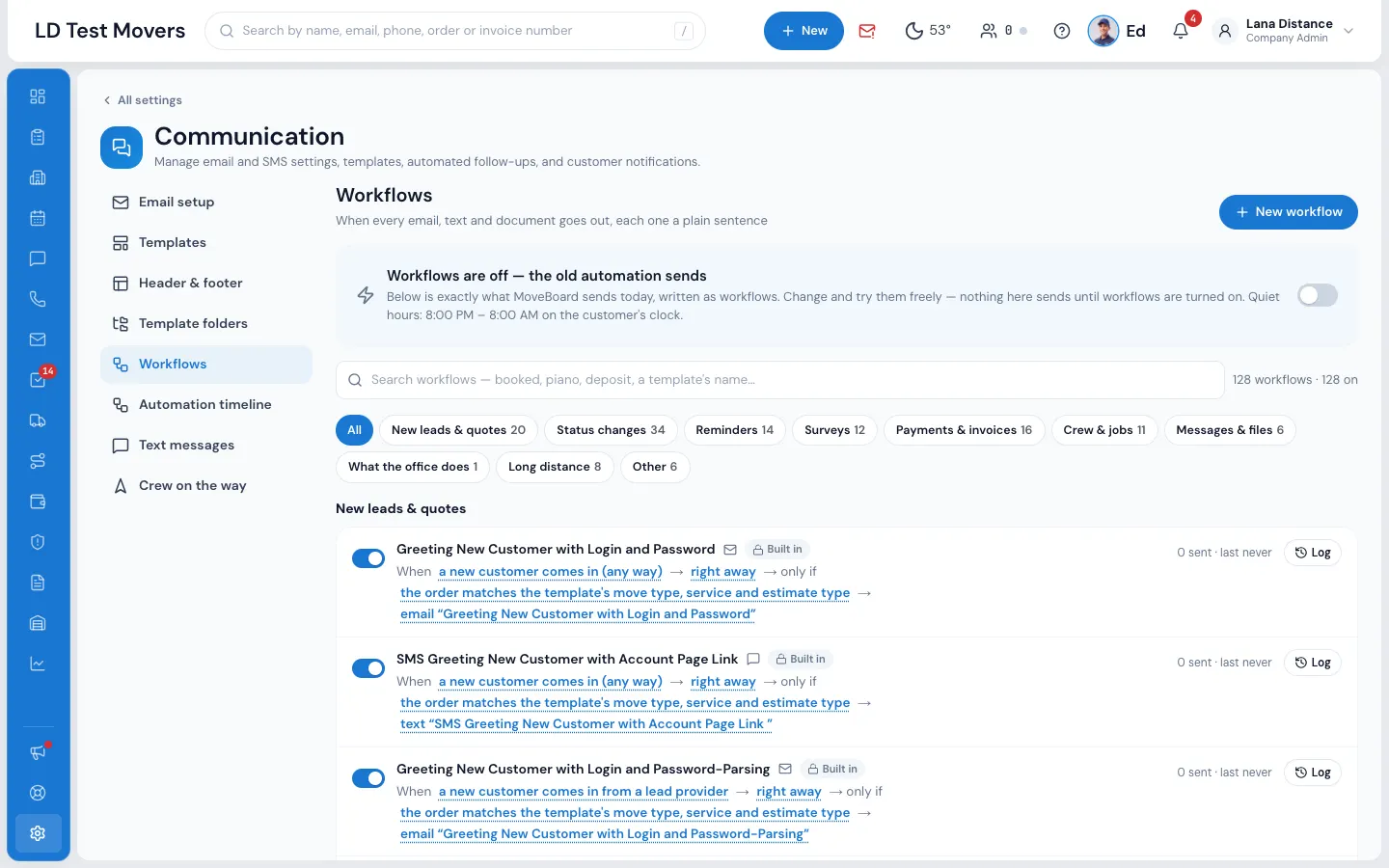The height and width of the screenshot is (868, 1389).
Task: Open the calendar icon in left sidebar
Action: (x=38, y=218)
